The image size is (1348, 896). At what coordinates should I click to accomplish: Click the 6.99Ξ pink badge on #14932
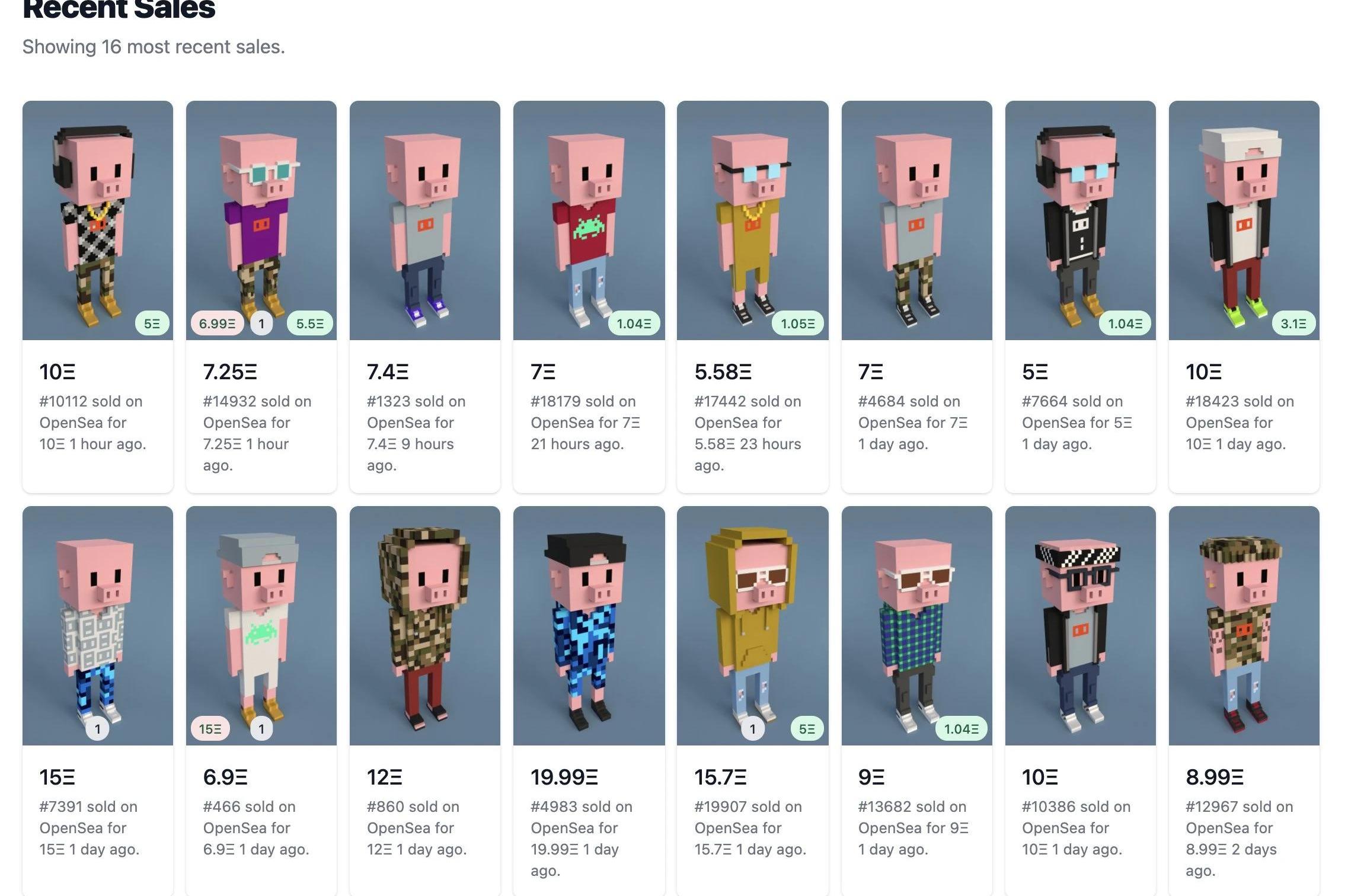click(x=217, y=324)
